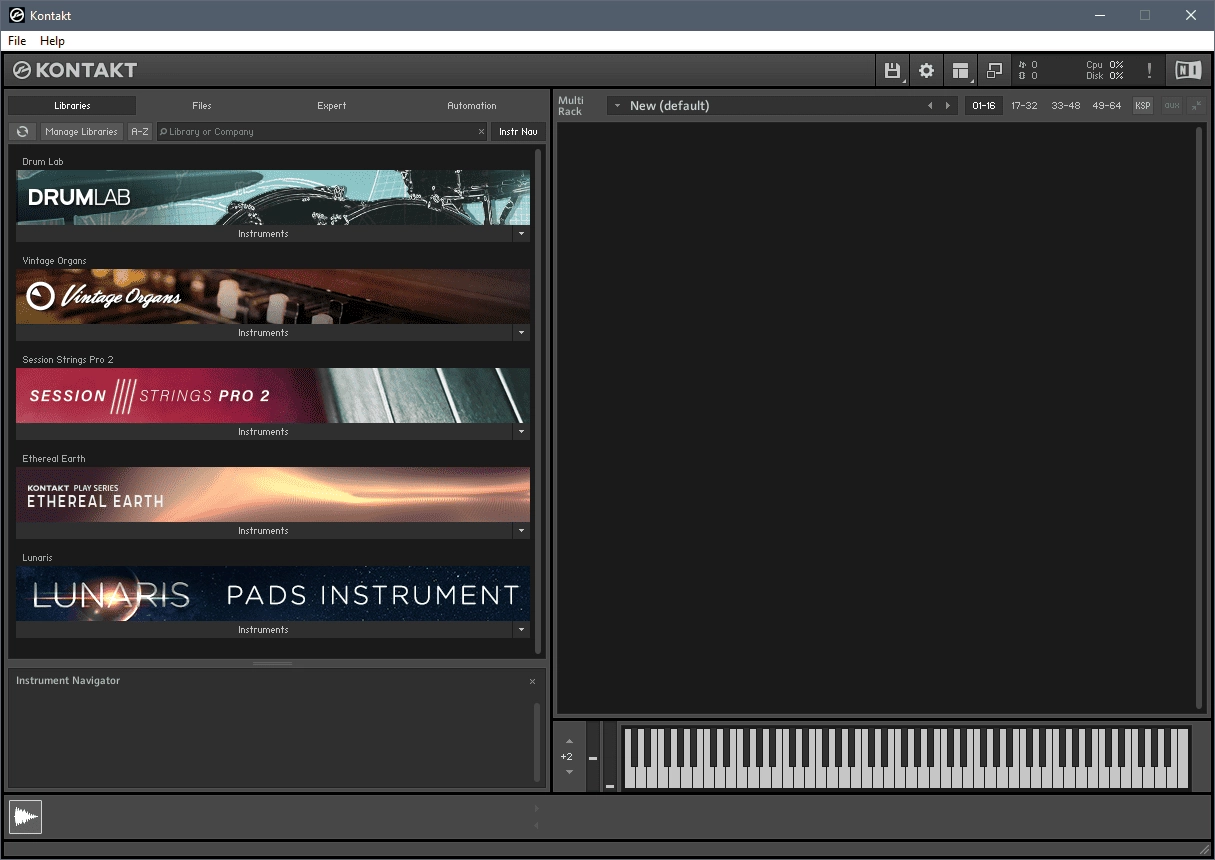Toggle the Instr Nav pane

point(518,131)
